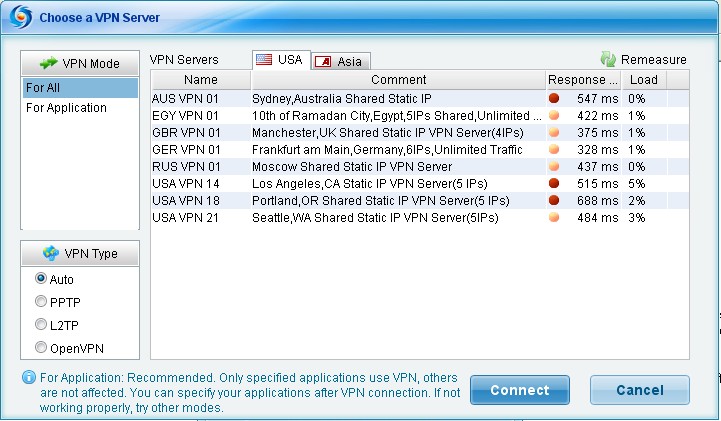Viewport: 721px width, 421px height.
Task: Click the red status dot for AUS VPN 01
Action: click(554, 98)
